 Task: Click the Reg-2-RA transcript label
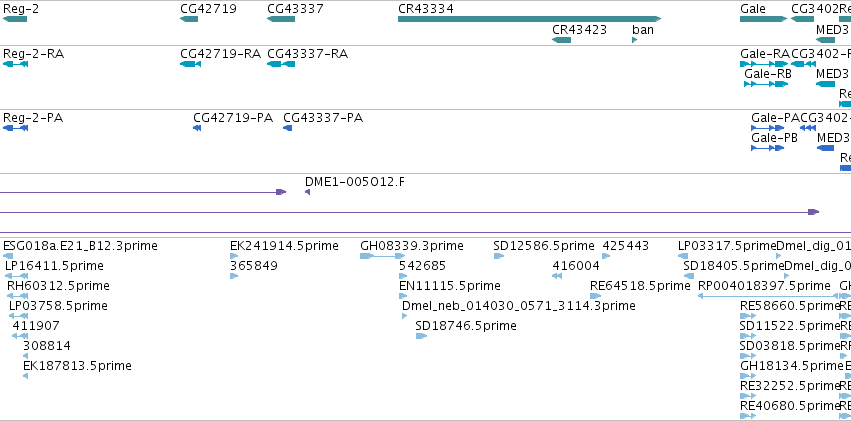point(34,54)
